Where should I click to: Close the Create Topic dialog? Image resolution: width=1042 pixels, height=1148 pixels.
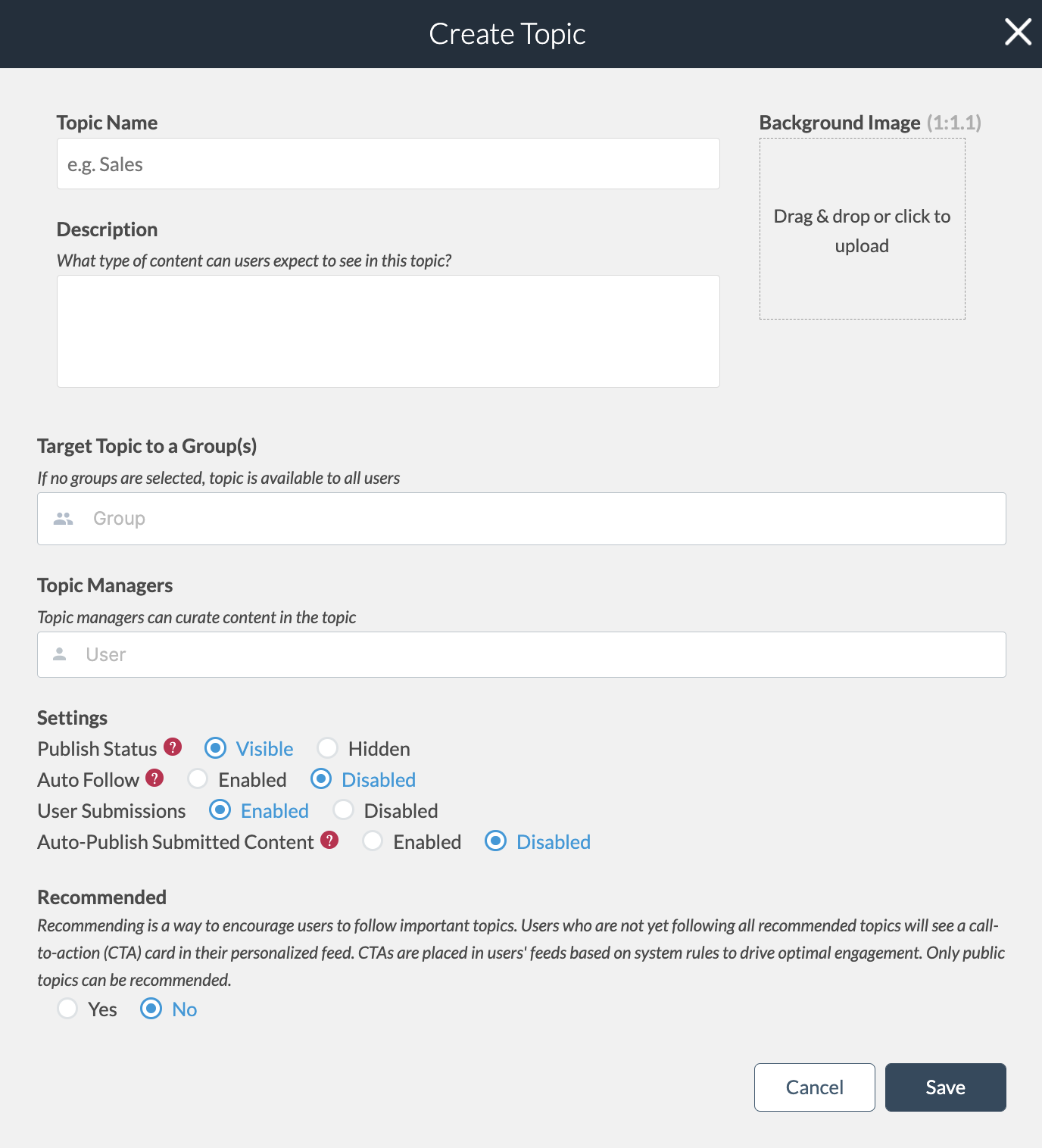coord(1018,33)
